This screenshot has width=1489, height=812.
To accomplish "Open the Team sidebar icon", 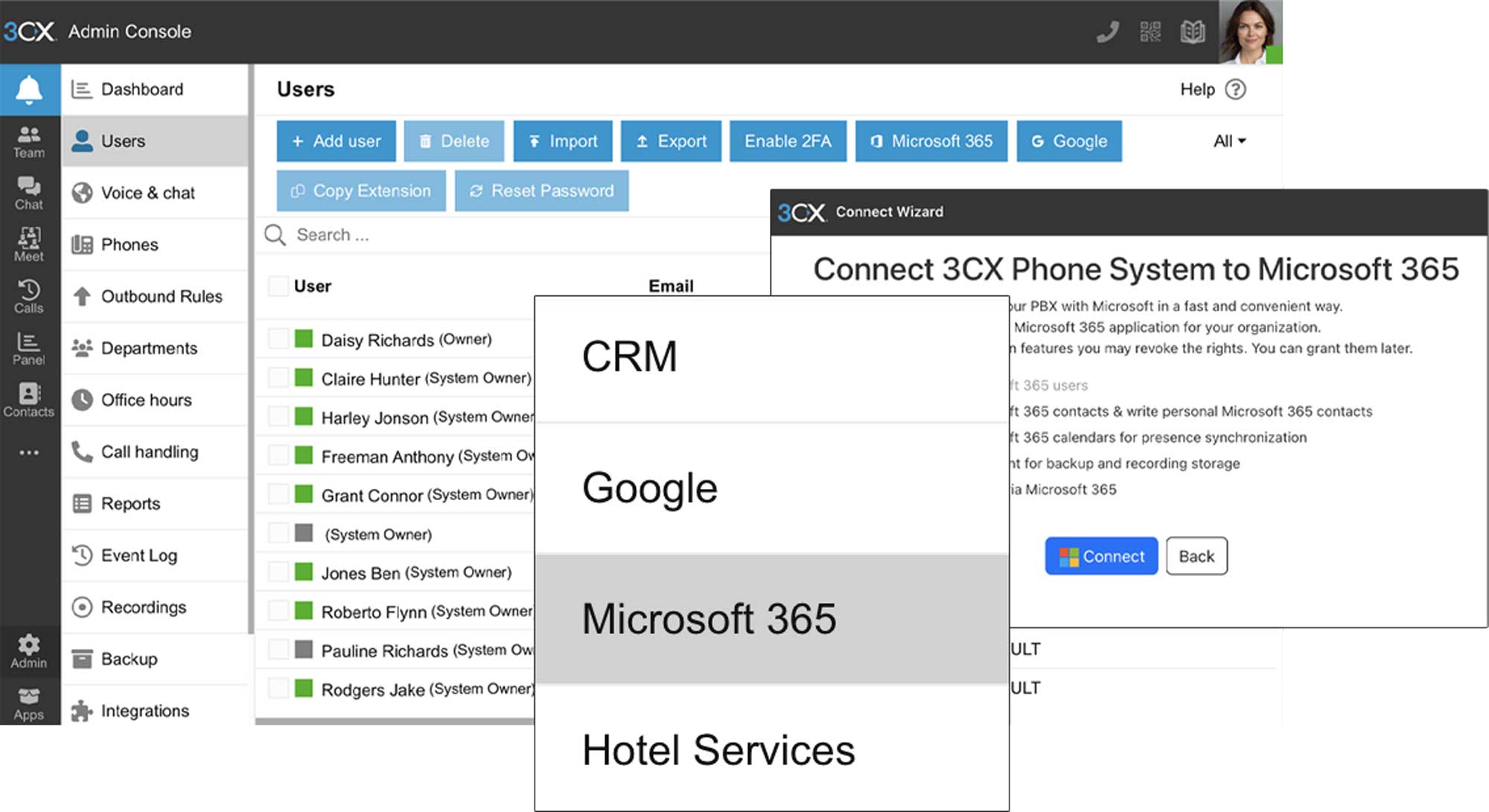I will pyautogui.click(x=29, y=141).
